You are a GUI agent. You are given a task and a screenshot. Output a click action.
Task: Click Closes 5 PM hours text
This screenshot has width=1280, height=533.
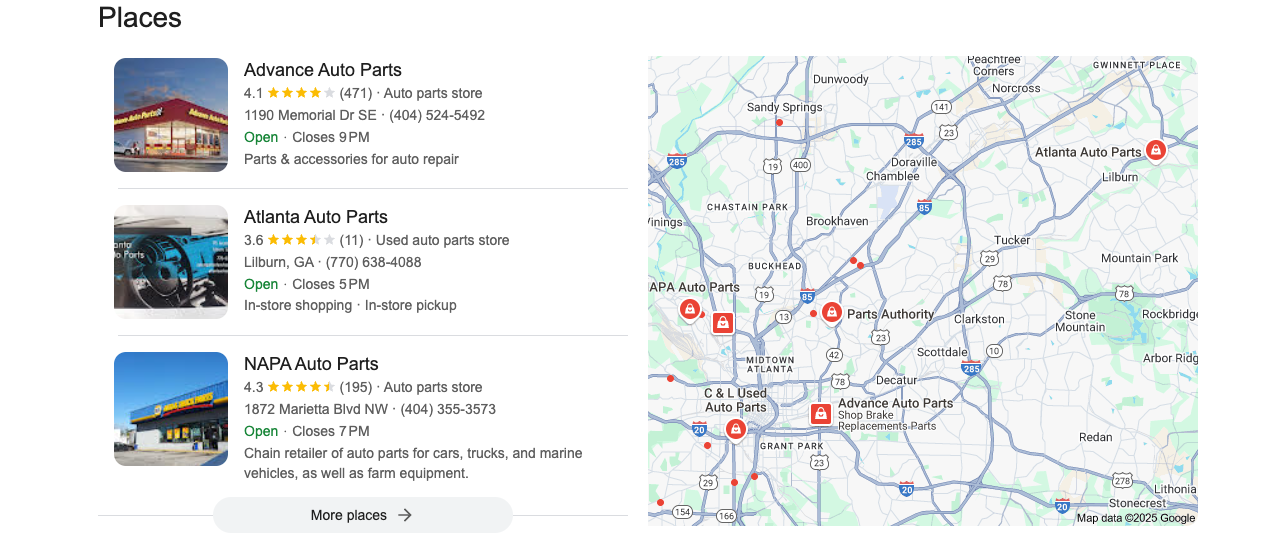pos(331,284)
